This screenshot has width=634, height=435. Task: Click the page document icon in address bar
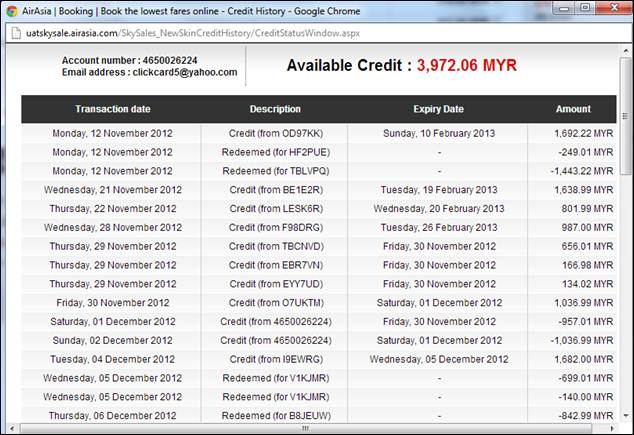click(16, 33)
